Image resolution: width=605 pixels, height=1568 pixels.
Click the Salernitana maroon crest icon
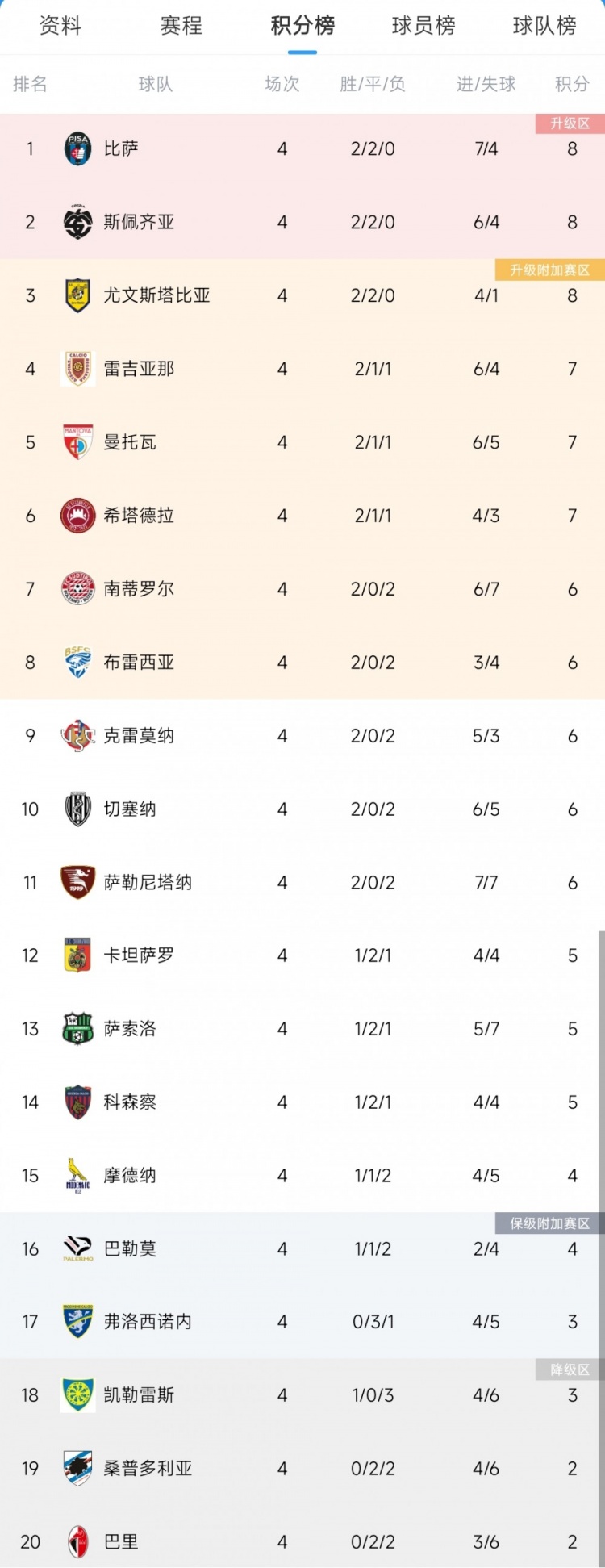coord(78,882)
